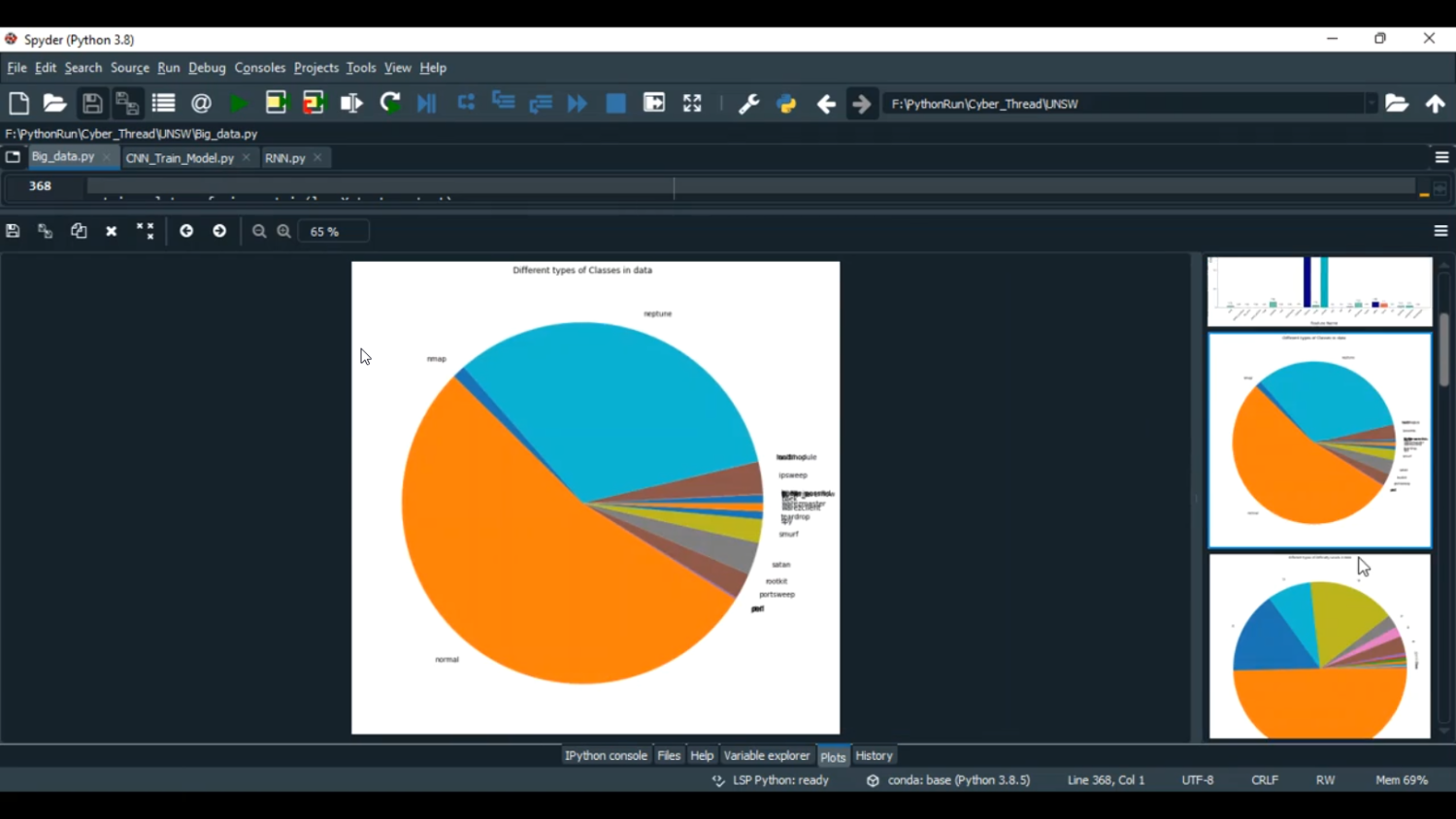Open the PYTHONPATH manager Python icon
Image resolution: width=1456 pixels, height=819 pixels.
[x=786, y=104]
